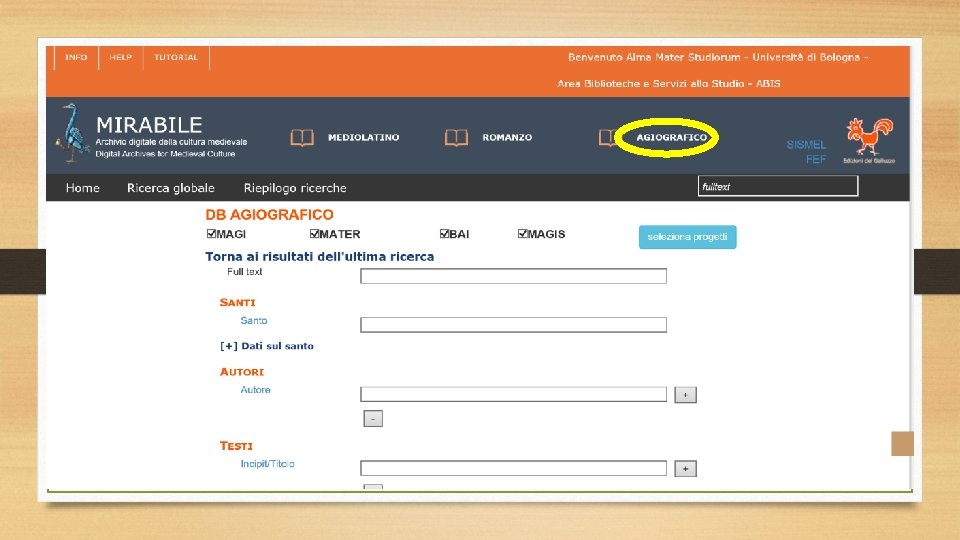Click the tan square on right edge
Image resolution: width=960 pixels, height=540 pixels.
pos(902,444)
